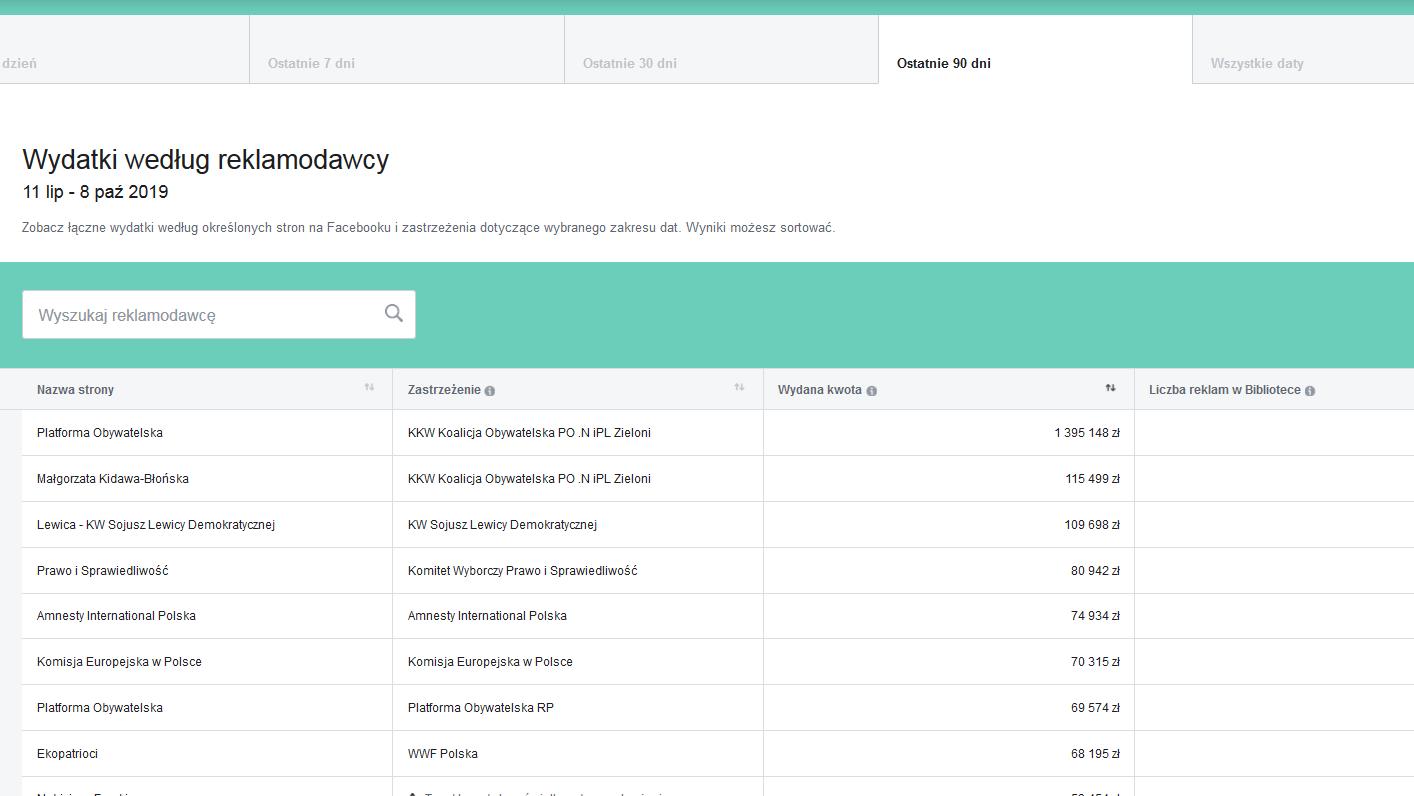Open info icon next to Liczba reklam w Bibliotece
1414x796 pixels.
(1310, 391)
